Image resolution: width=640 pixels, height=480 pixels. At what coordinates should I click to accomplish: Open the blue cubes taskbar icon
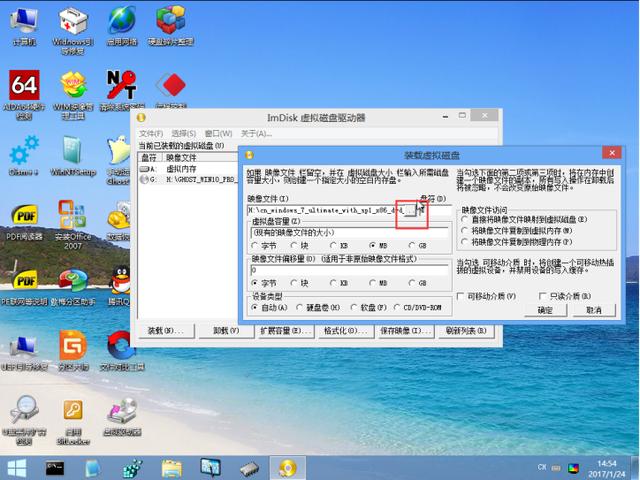pyautogui.click(x=133, y=469)
